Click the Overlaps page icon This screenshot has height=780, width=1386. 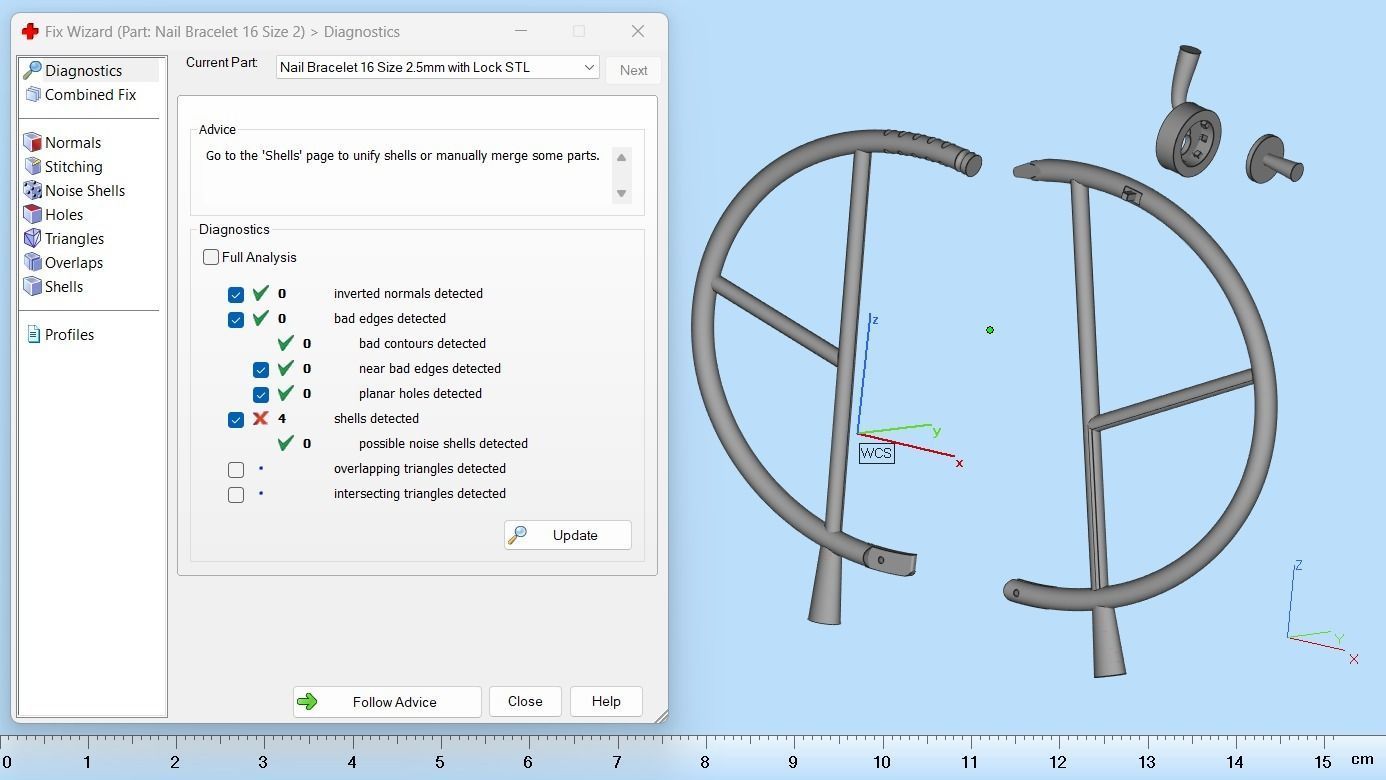pos(32,262)
